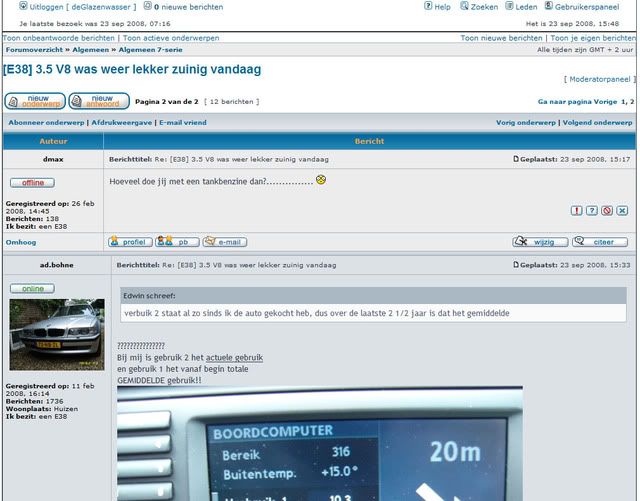The width and height of the screenshot is (640, 501).
Task: Click the underlined text actuele gebruik
Action: [x=234, y=358]
